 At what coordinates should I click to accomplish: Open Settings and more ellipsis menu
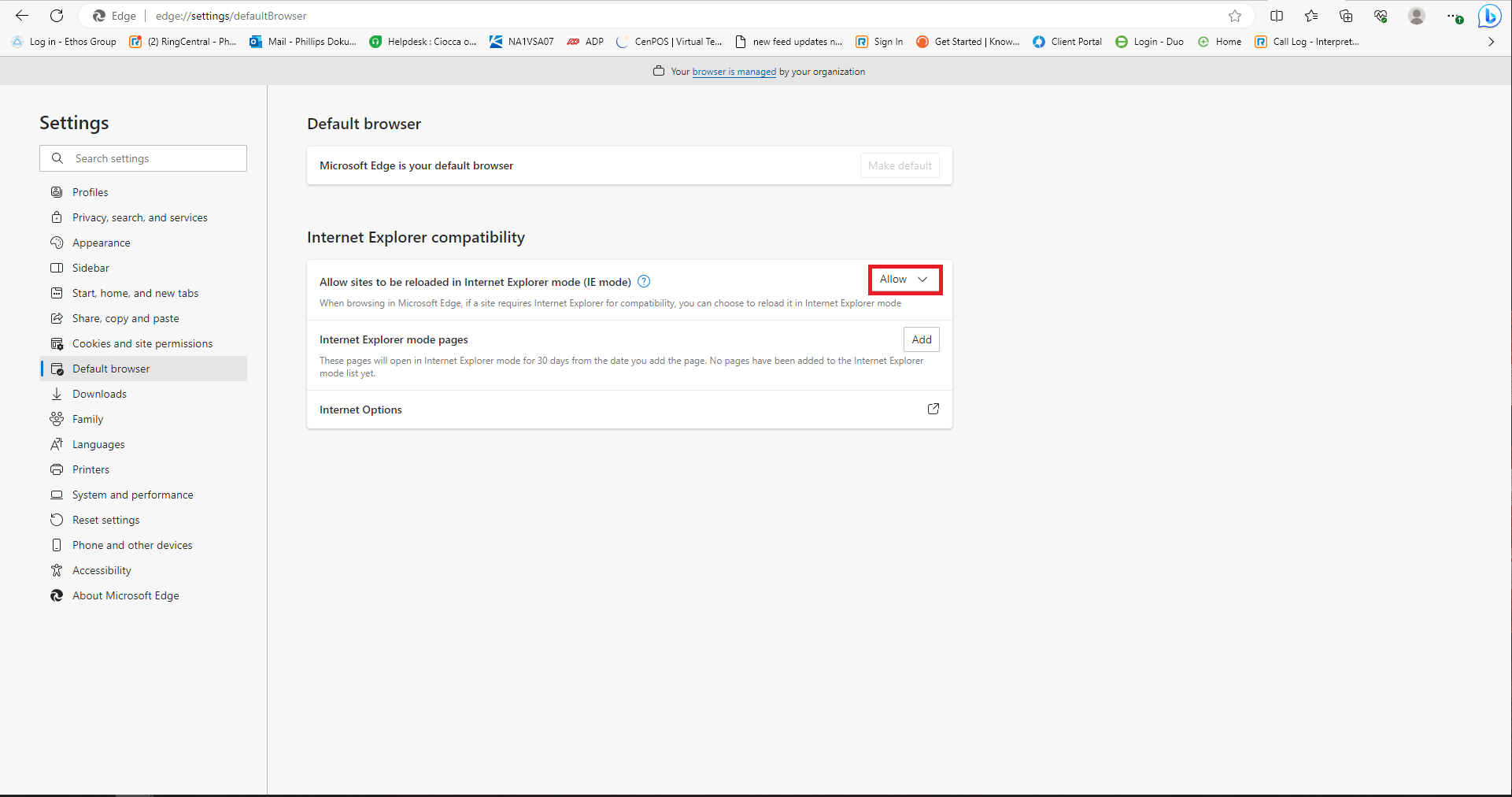pos(1454,16)
